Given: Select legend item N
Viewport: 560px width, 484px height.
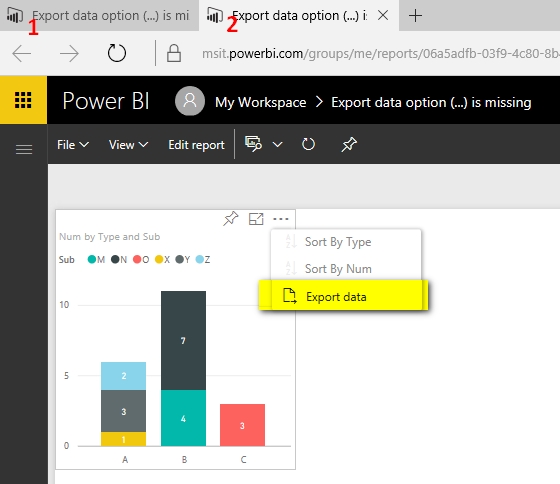Looking at the screenshot, I should coord(119,259).
